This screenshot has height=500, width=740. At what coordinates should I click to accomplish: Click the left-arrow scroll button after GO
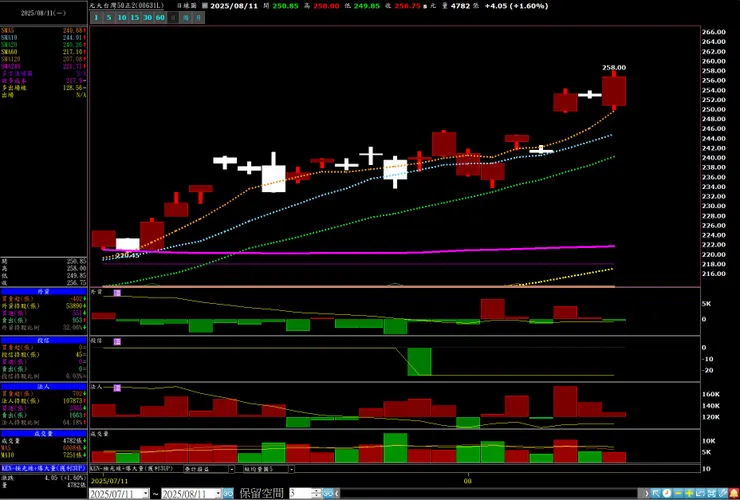click(x=337, y=493)
